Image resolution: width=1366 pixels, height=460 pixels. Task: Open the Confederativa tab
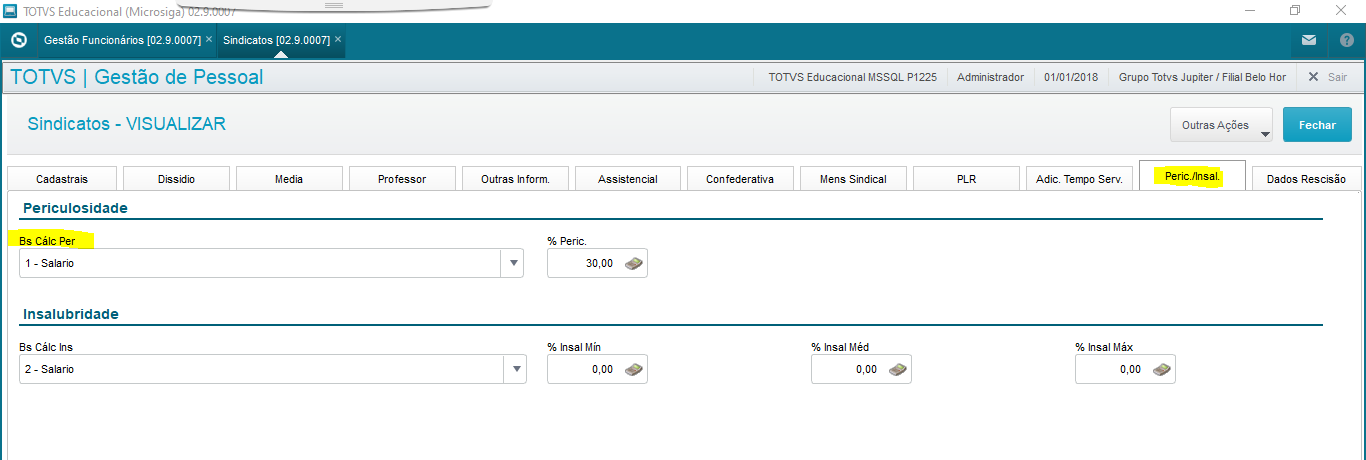point(740,178)
